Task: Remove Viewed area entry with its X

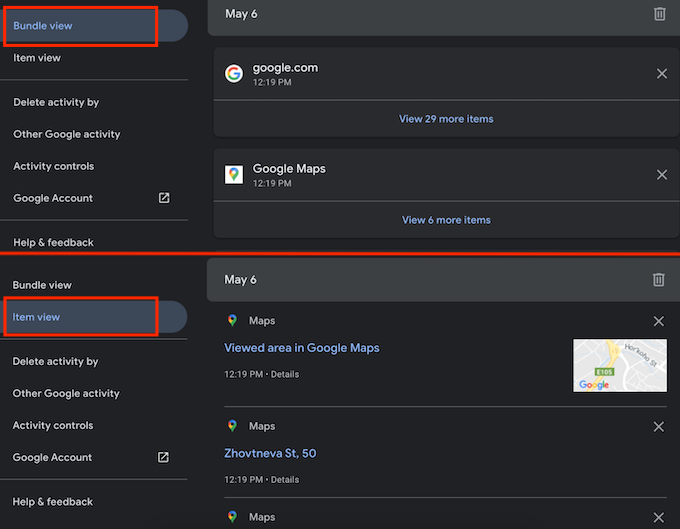Action: pyautogui.click(x=658, y=321)
